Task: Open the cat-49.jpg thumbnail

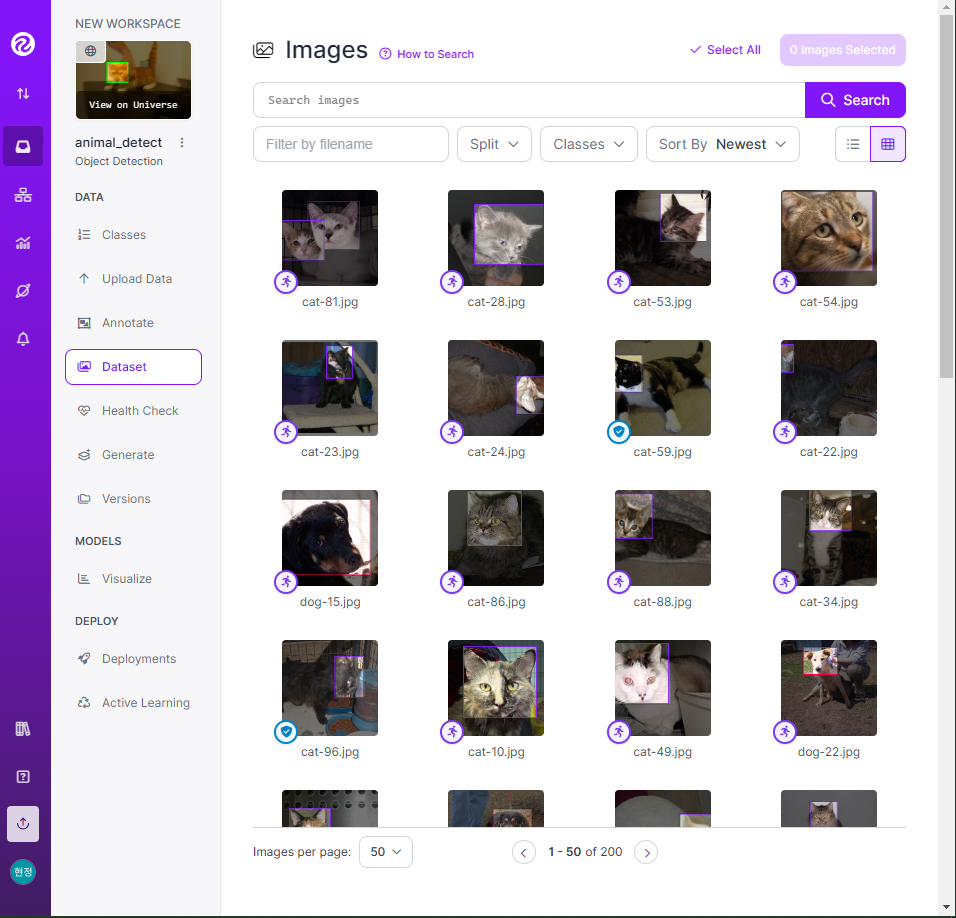Action: (x=663, y=688)
